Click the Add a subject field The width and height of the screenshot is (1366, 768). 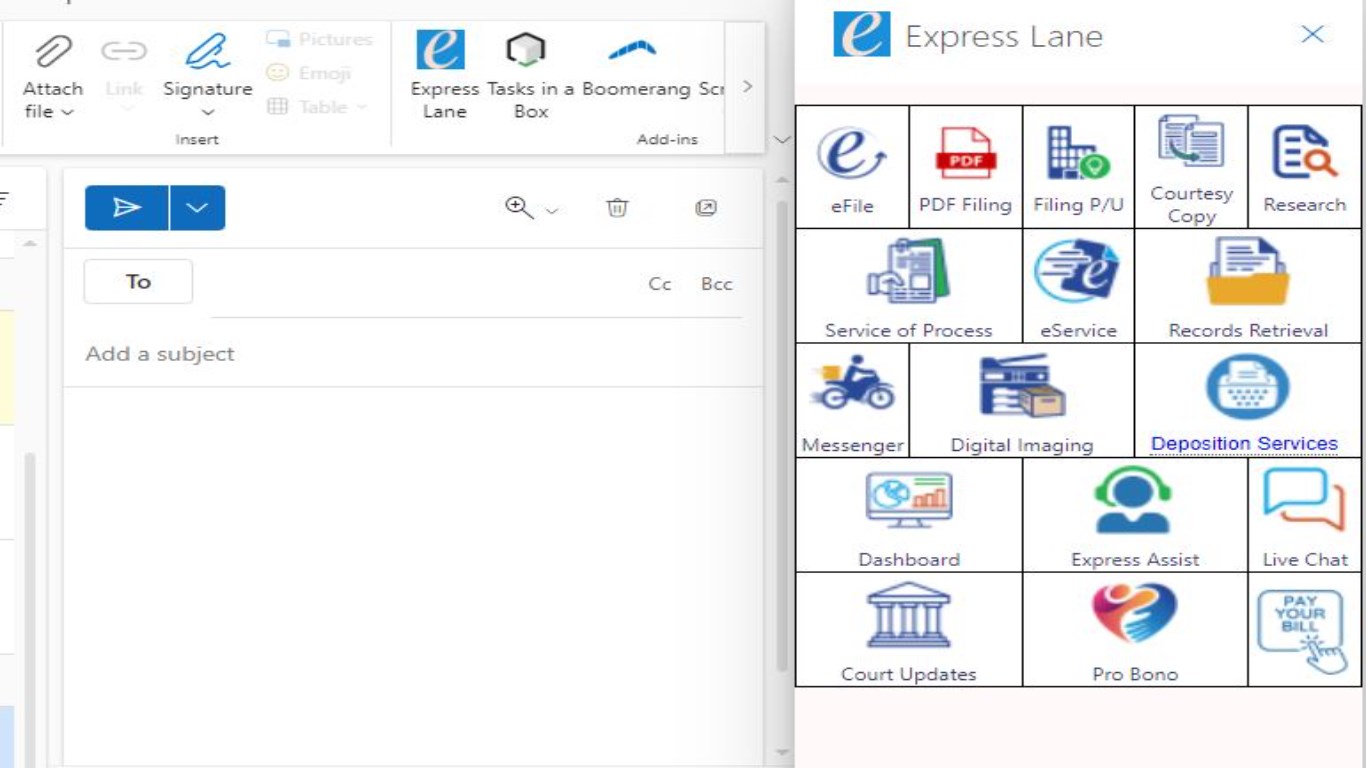point(412,354)
